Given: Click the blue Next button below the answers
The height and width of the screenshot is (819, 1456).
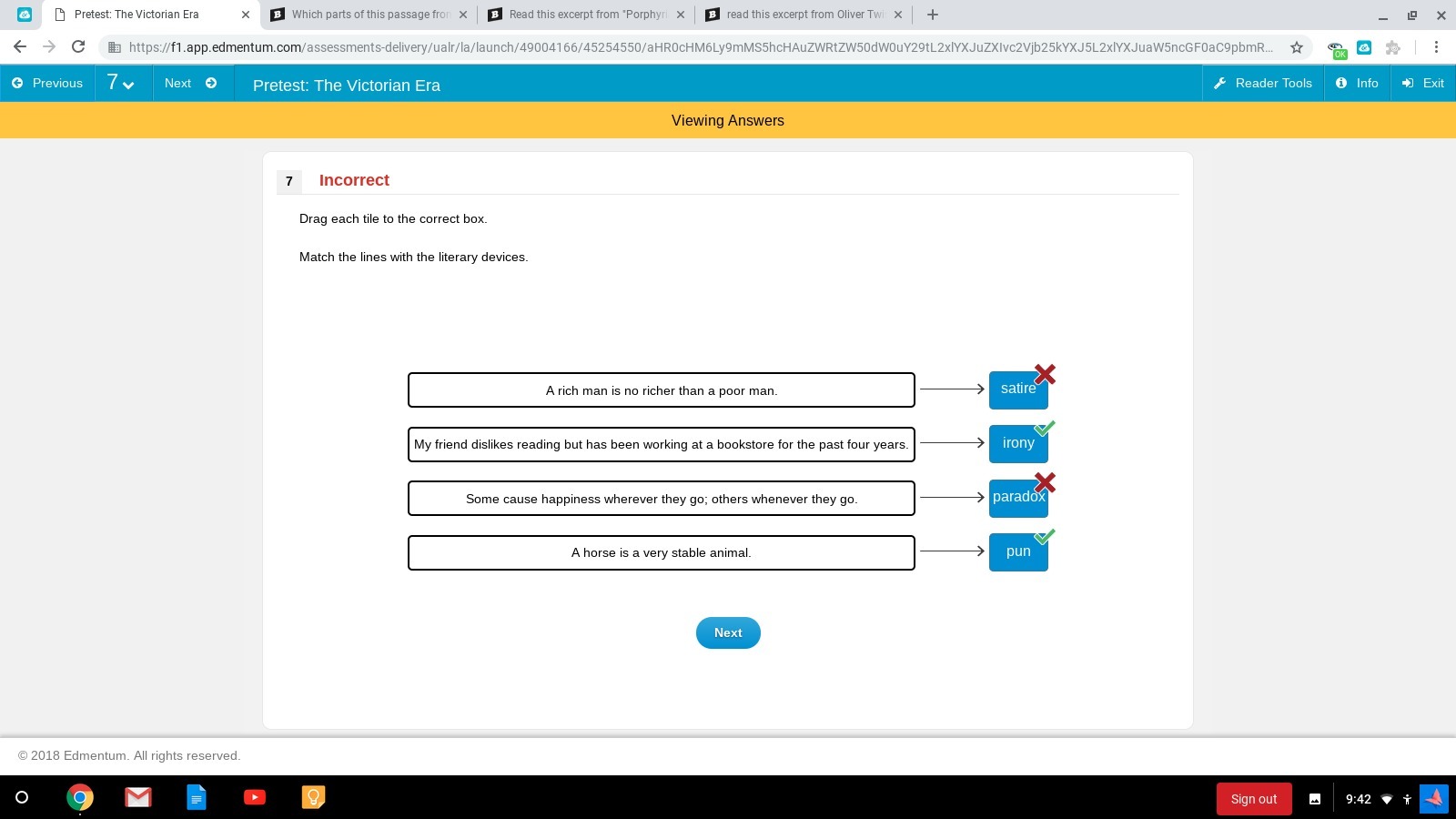Looking at the screenshot, I should (x=728, y=632).
